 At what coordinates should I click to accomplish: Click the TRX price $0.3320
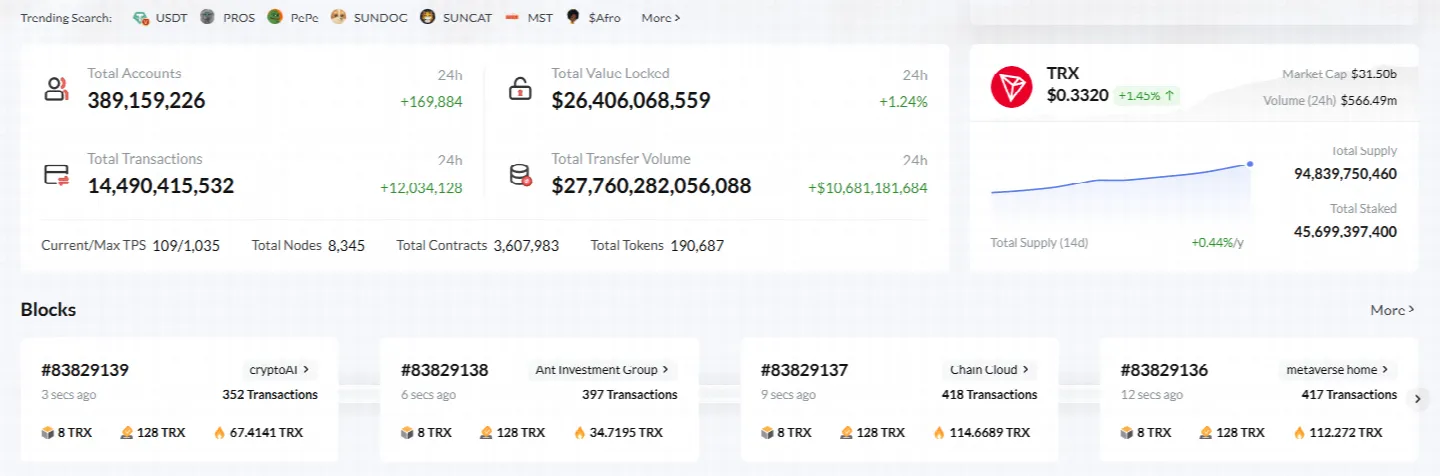(x=1077, y=96)
